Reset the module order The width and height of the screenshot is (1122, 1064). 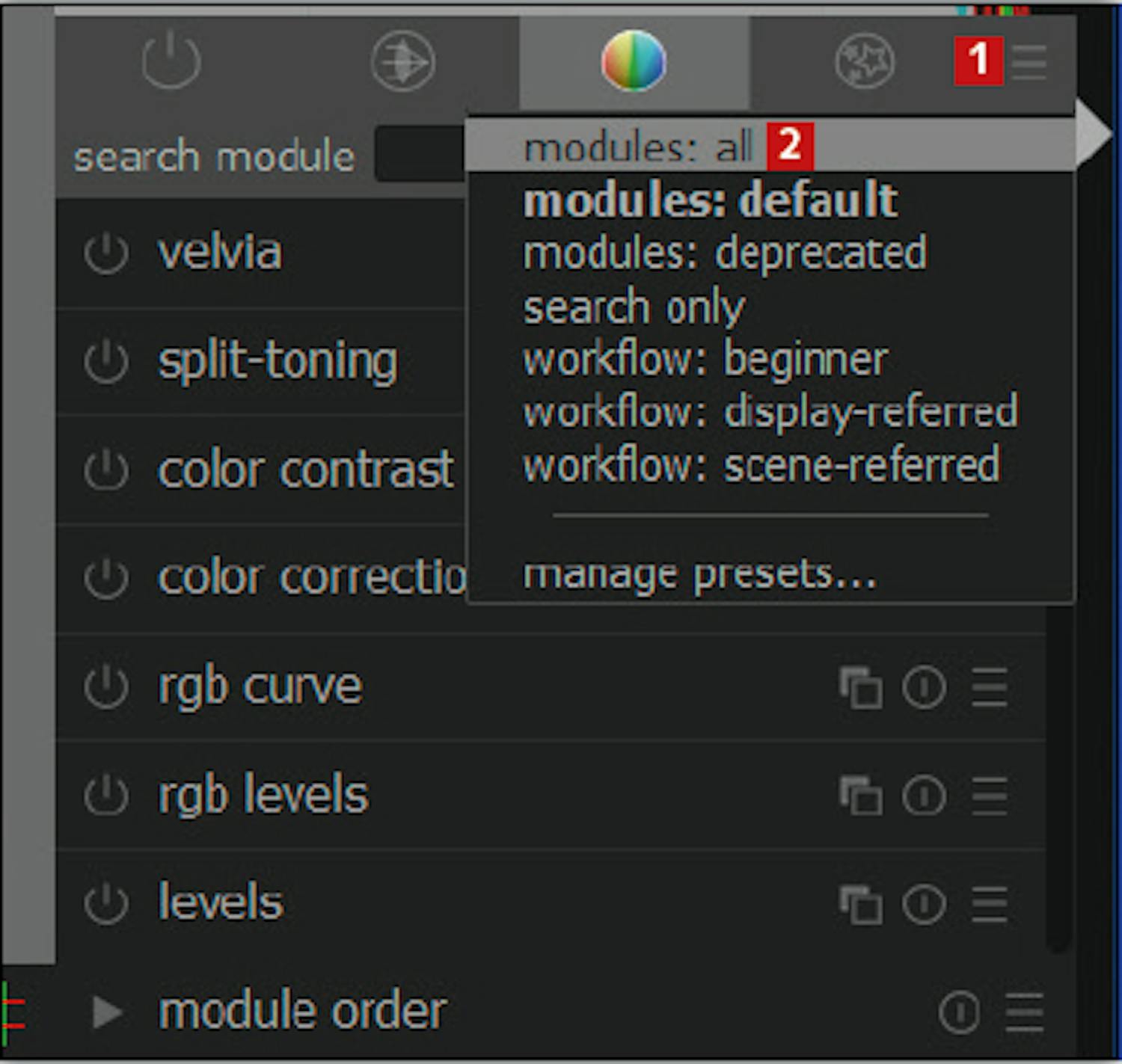pos(959,1012)
